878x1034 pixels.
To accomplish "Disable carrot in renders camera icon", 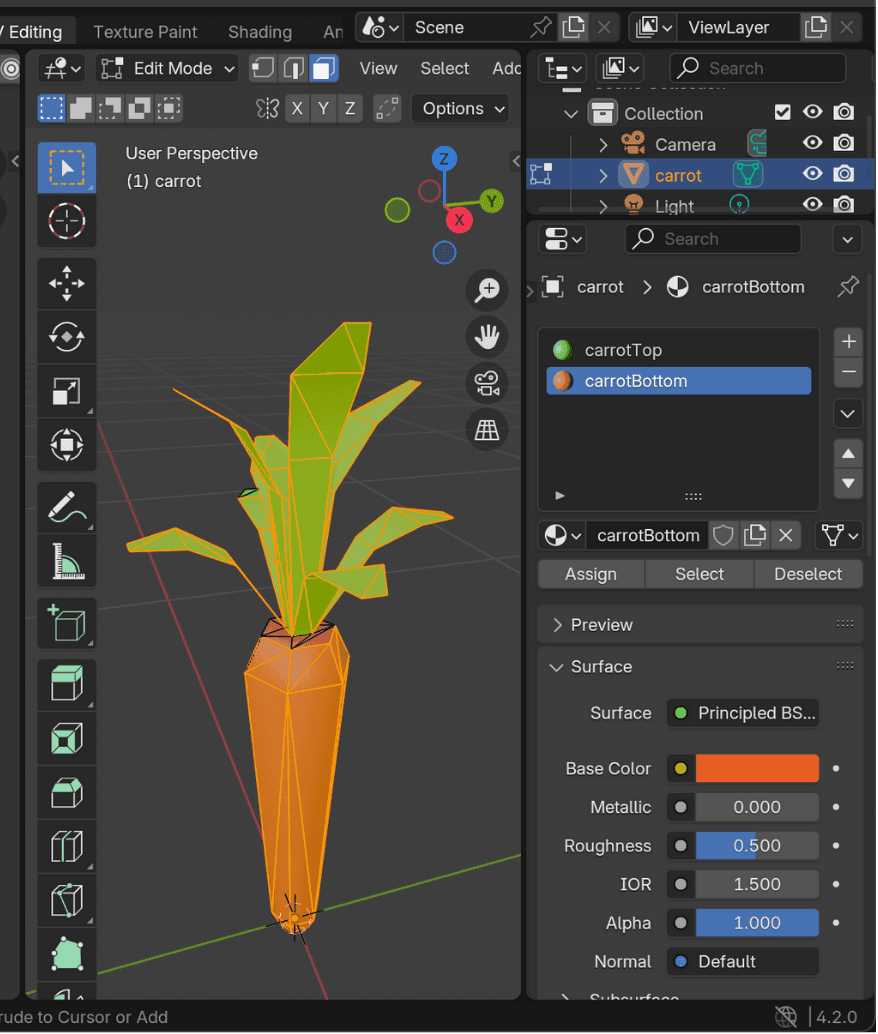I will tap(844, 173).
